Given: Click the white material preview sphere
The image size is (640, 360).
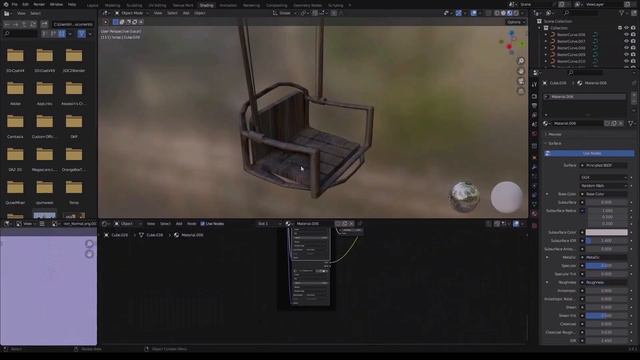Looking at the screenshot, I should pos(507,197).
